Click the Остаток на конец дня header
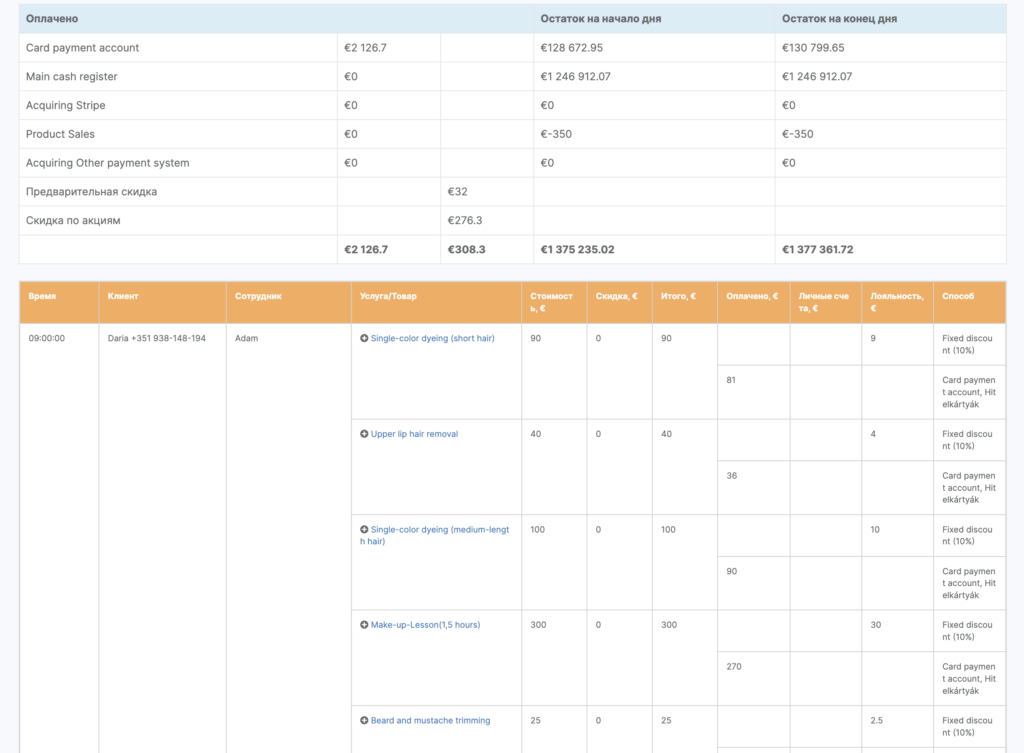1024x753 pixels. pos(839,19)
